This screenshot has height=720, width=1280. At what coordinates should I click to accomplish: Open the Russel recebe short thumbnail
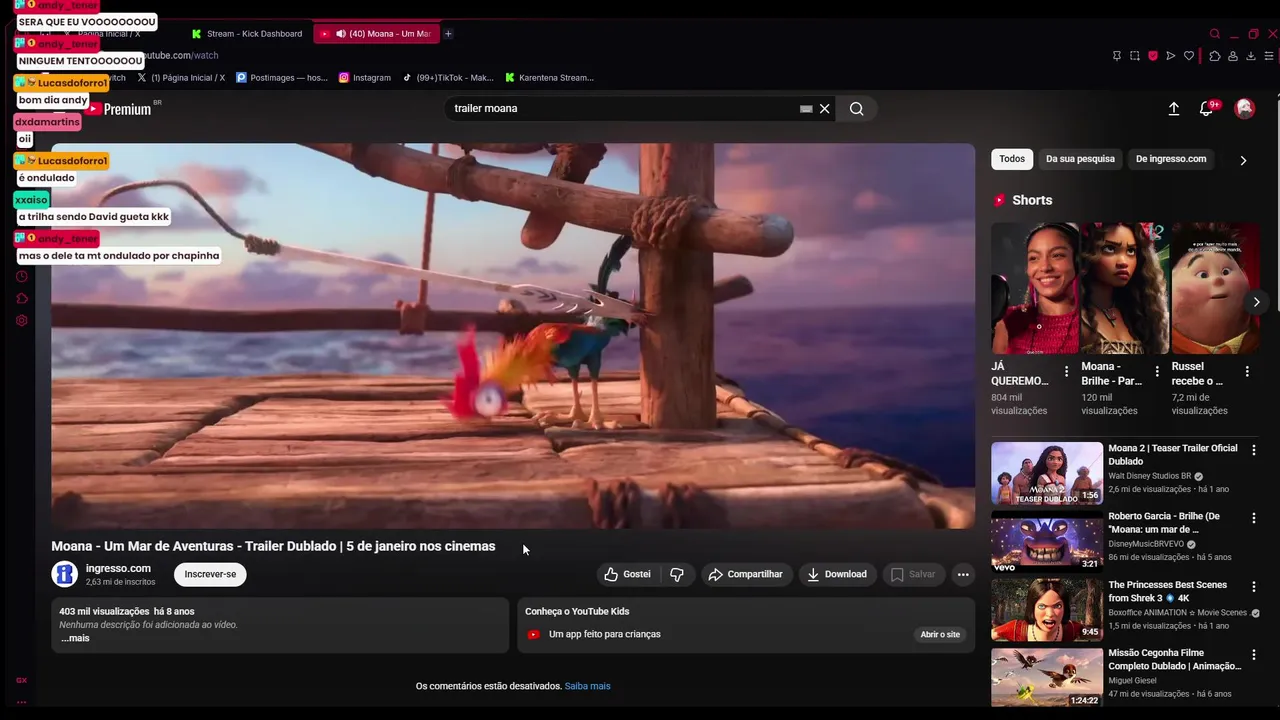[1215, 288]
